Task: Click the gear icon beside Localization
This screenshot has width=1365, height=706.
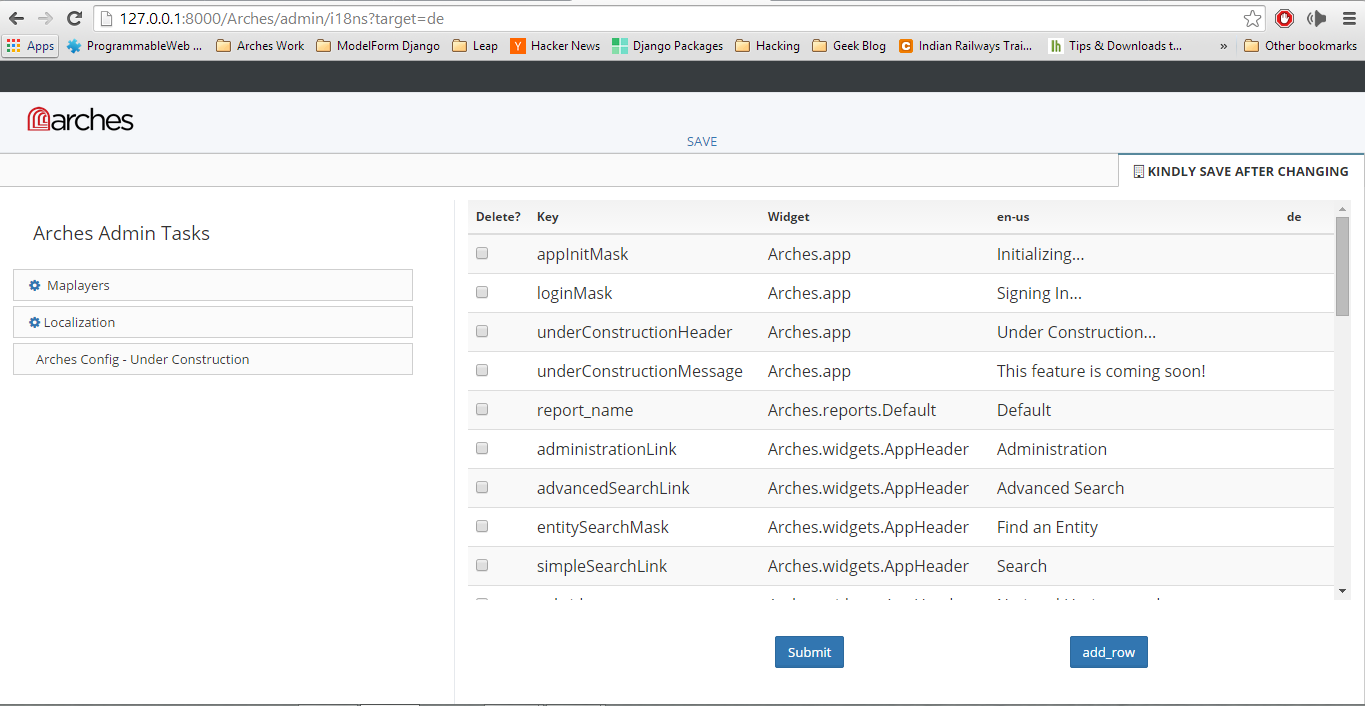Action: 35,323
